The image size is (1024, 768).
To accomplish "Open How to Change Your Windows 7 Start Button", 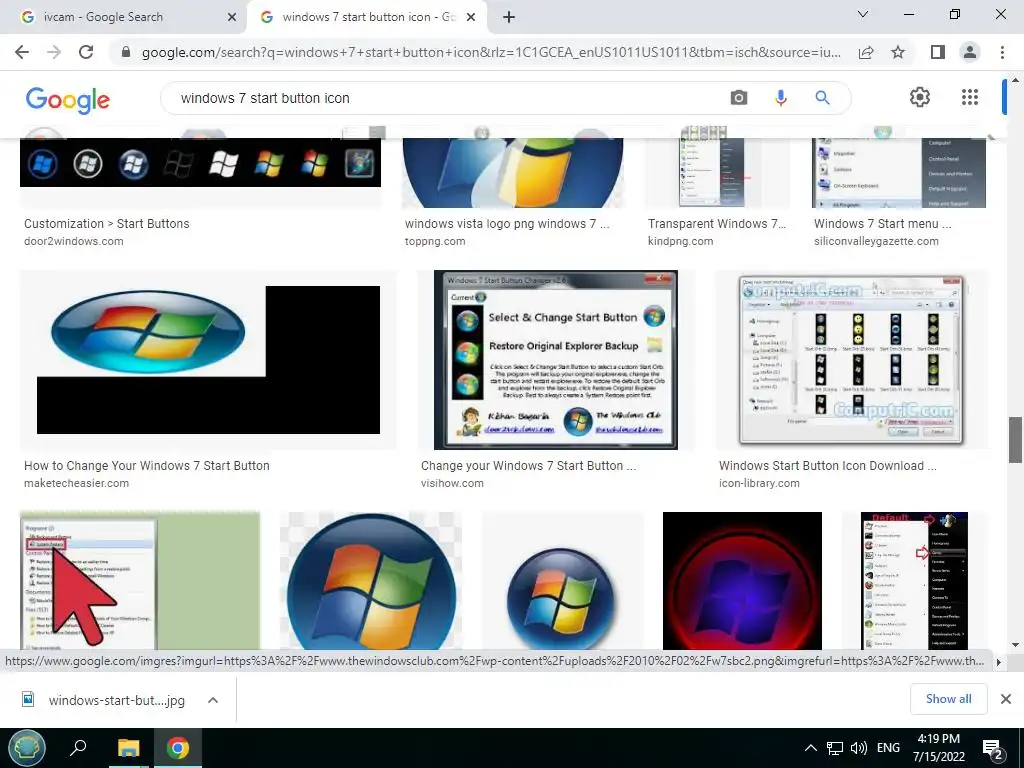I will click(x=147, y=466).
